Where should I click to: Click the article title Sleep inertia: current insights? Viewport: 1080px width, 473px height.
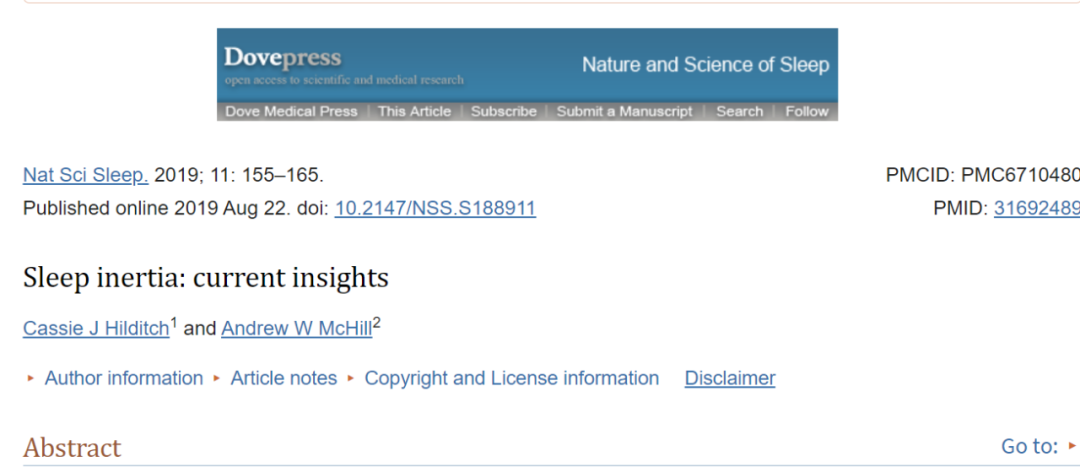click(205, 277)
